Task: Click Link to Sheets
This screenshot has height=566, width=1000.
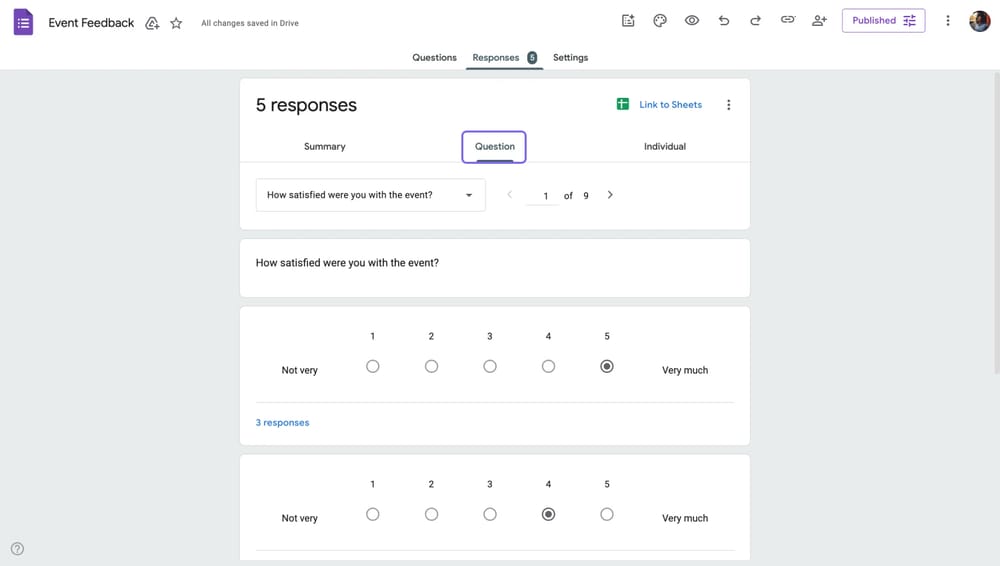Action: (x=670, y=105)
